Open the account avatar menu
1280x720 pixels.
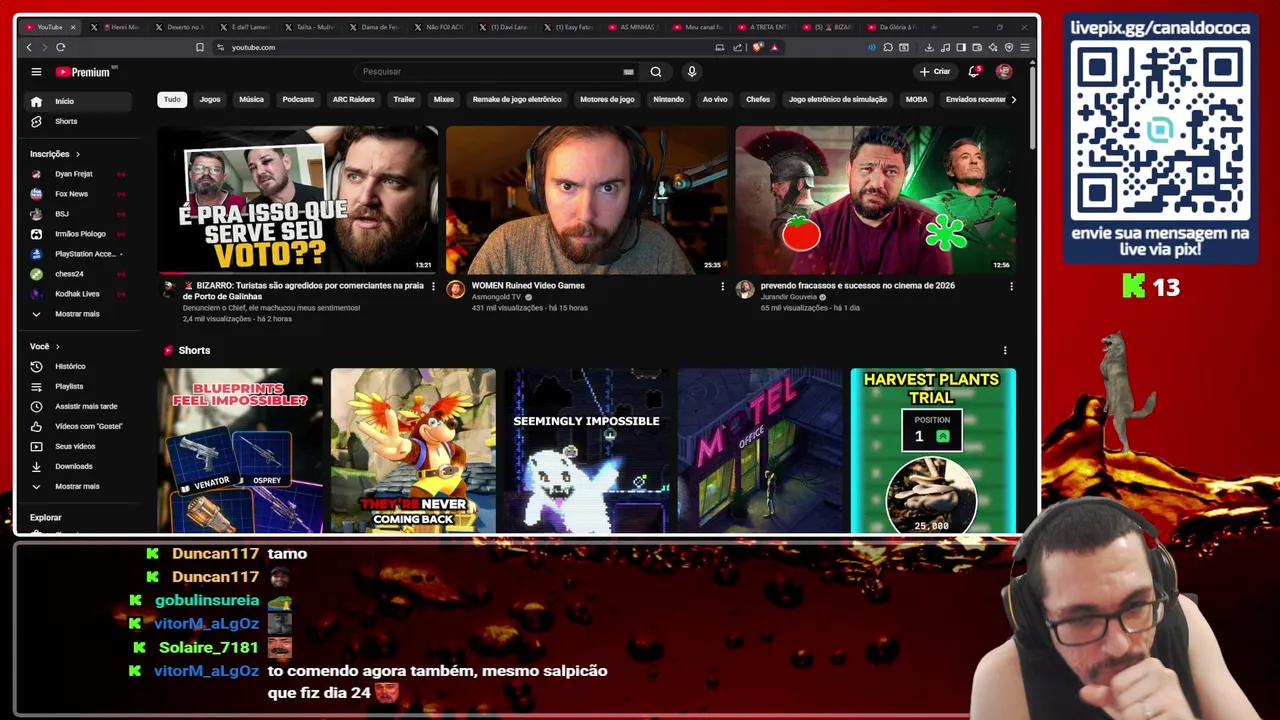point(1004,72)
